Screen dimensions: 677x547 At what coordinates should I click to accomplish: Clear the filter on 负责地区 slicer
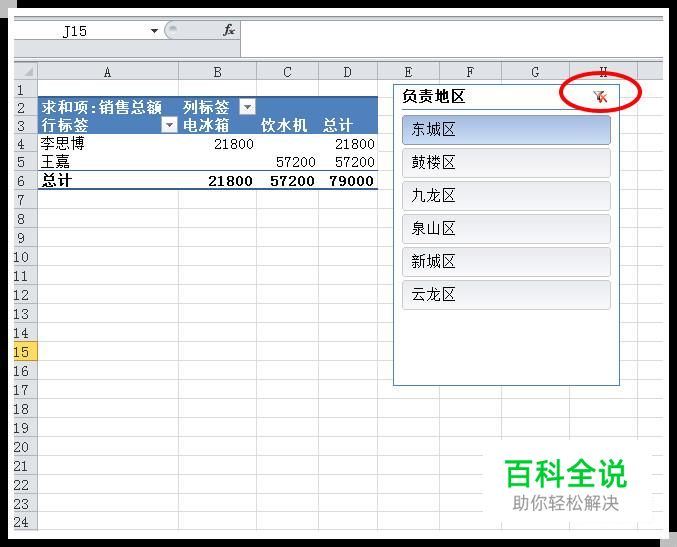pyautogui.click(x=600, y=96)
